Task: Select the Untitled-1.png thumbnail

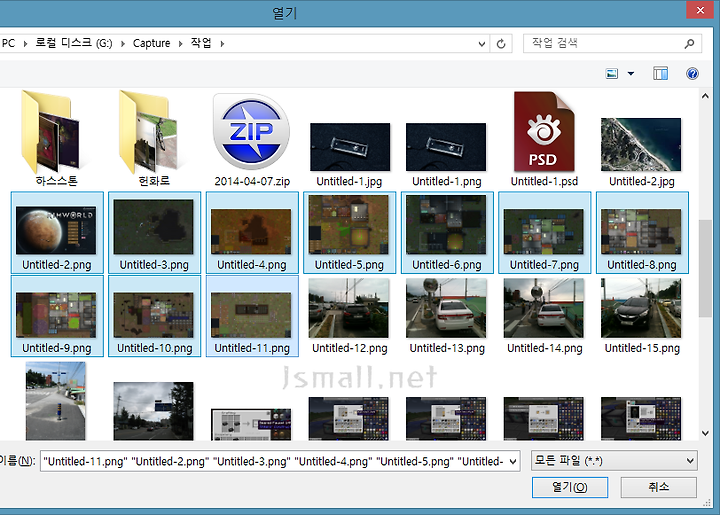Action: 446,147
